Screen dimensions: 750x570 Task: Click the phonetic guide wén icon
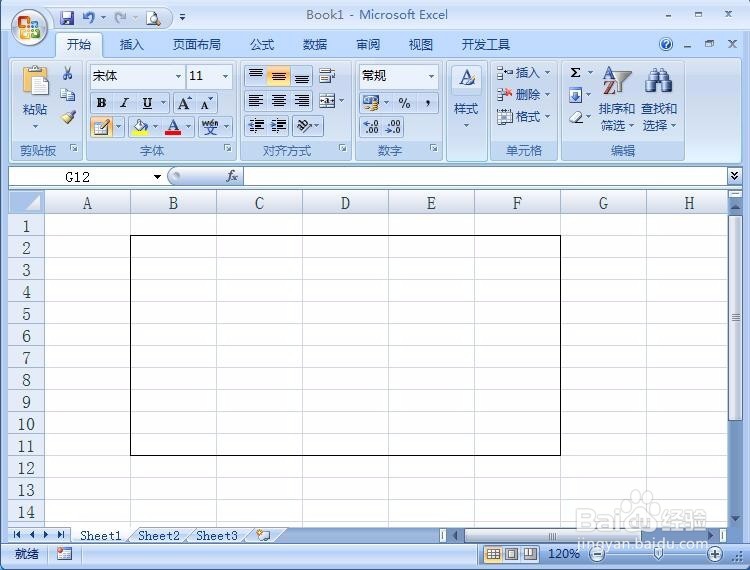[x=210, y=127]
